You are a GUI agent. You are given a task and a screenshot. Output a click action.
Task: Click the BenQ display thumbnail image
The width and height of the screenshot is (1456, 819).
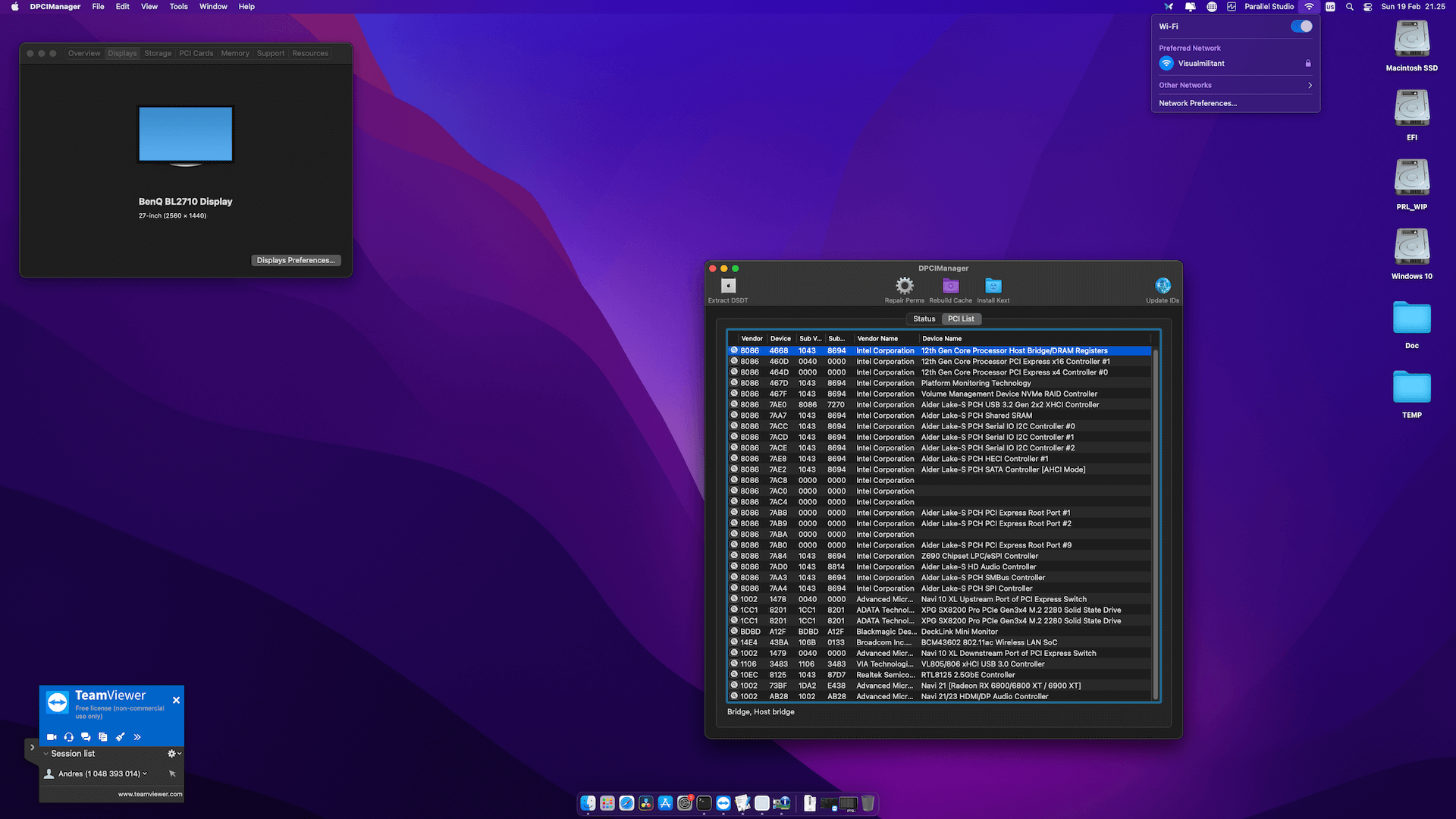pyautogui.click(x=186, y=136)
